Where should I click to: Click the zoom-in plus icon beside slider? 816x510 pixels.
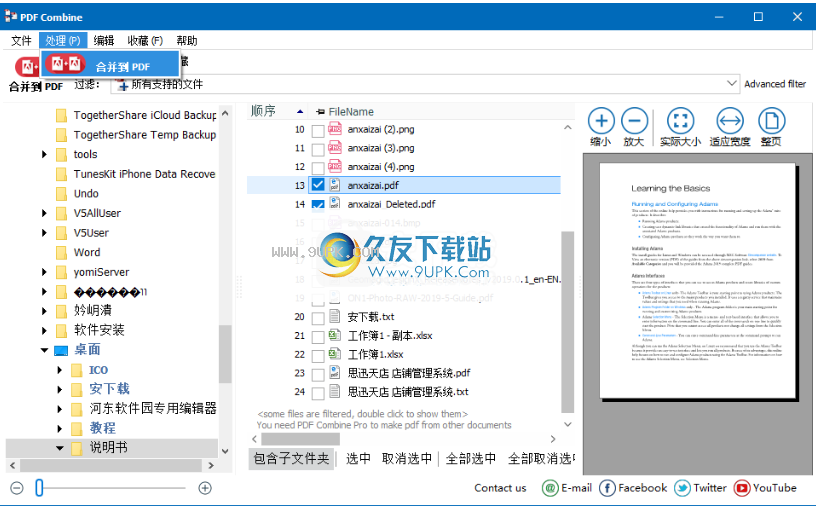pyautogui.click(x=205, y=488)
